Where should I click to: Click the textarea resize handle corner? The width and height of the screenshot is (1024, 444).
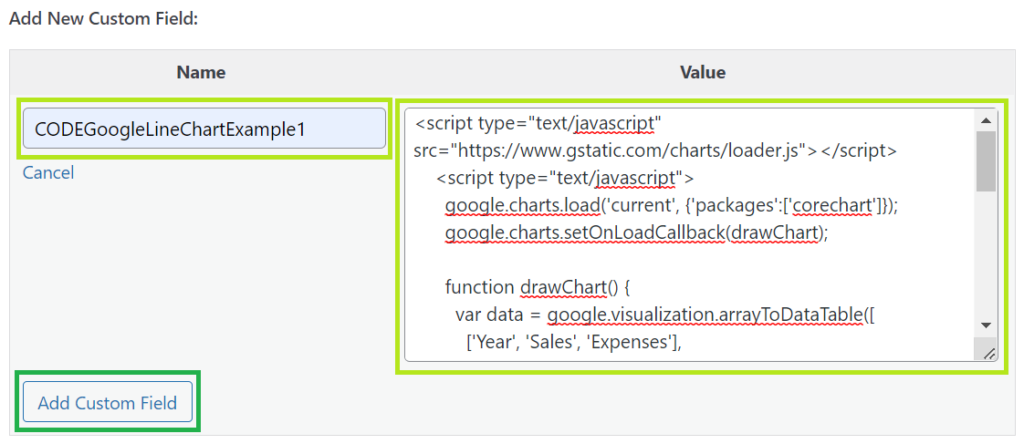(987, 352)
